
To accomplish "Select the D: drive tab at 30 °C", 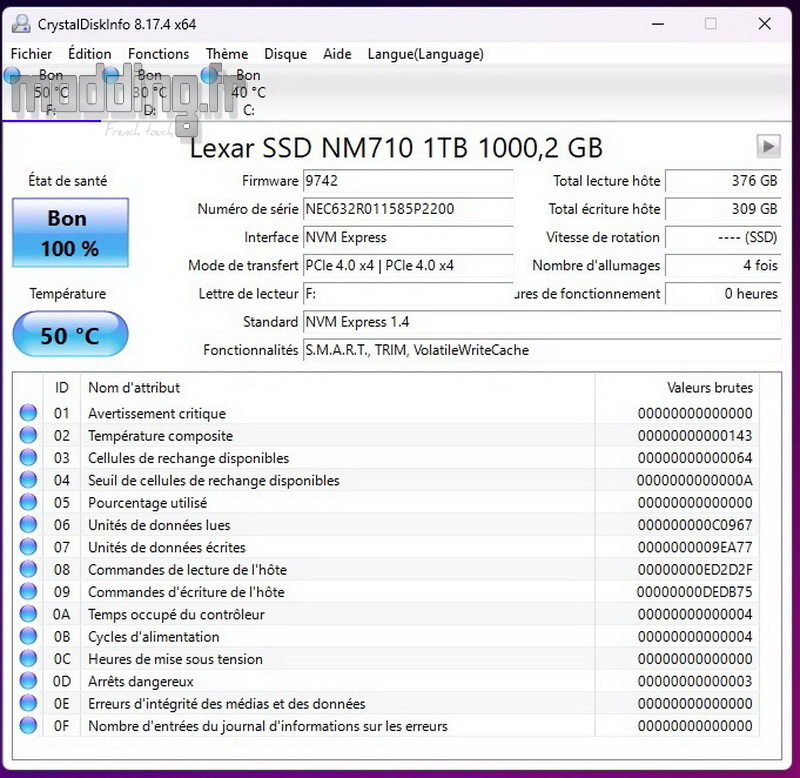I will tap(149, 92).
